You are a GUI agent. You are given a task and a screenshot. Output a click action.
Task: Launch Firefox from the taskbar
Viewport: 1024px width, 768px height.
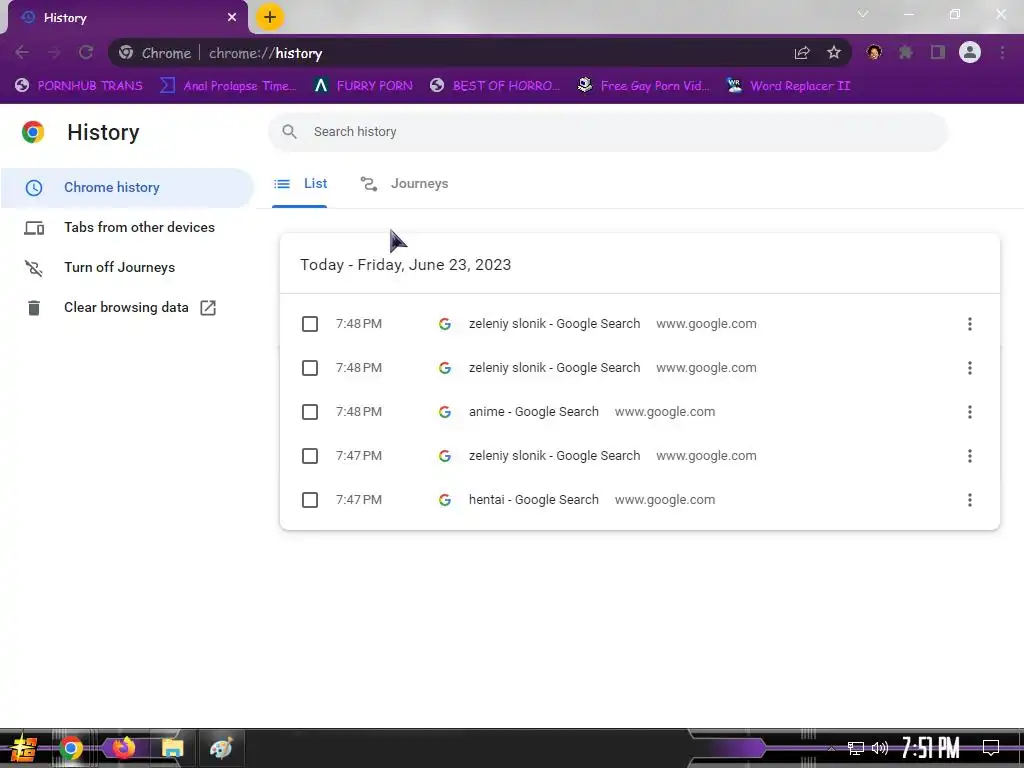(x=123, y=748)
